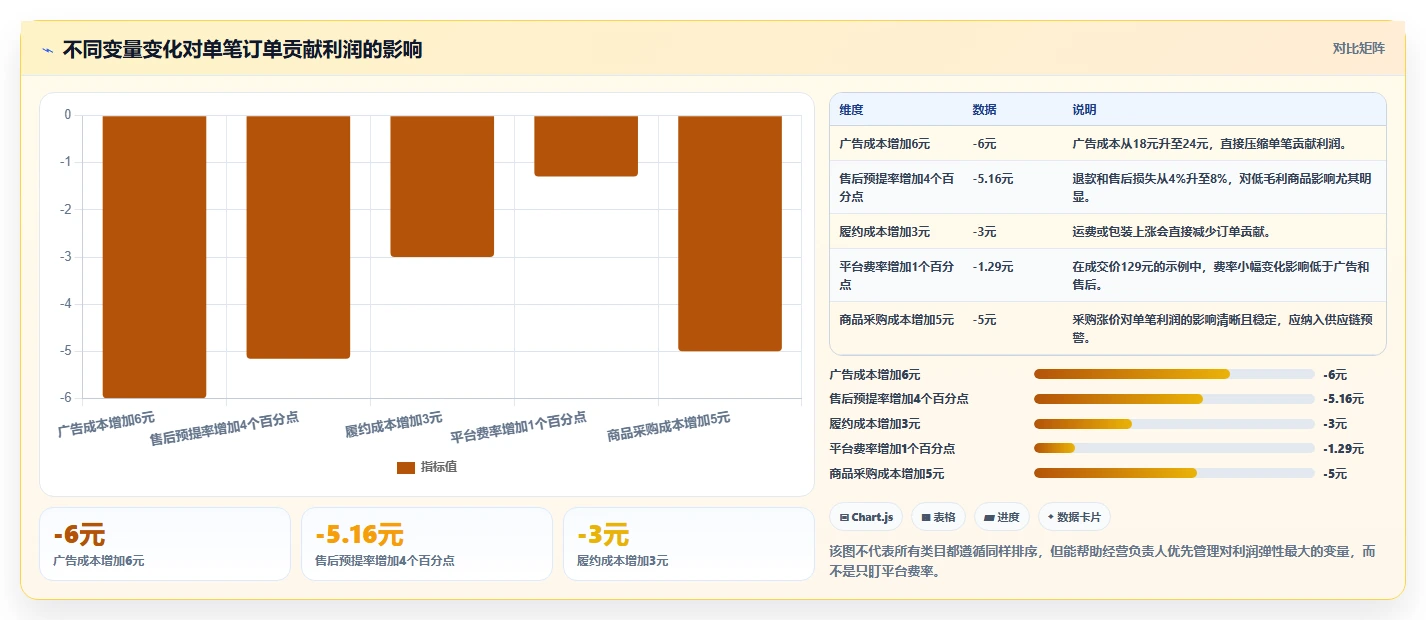Viewport: 1426px width, 620px height.
Task: Click the y-axis label -3
Action: [65, 257]
